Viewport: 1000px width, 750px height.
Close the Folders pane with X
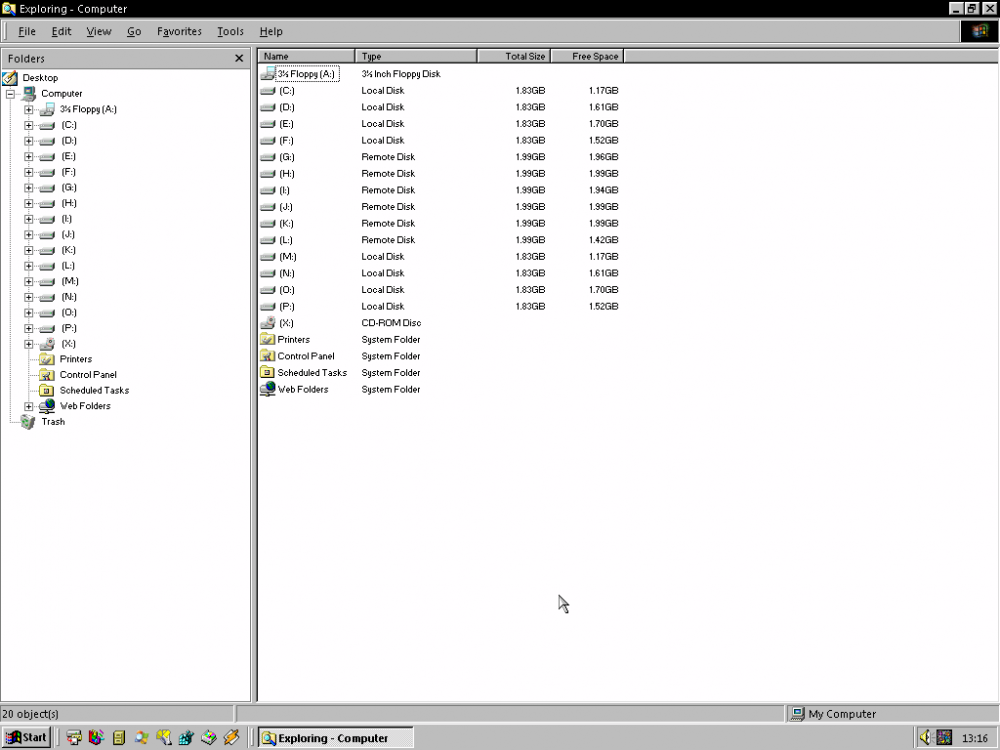pyautogui.click(x=239, y=59)
